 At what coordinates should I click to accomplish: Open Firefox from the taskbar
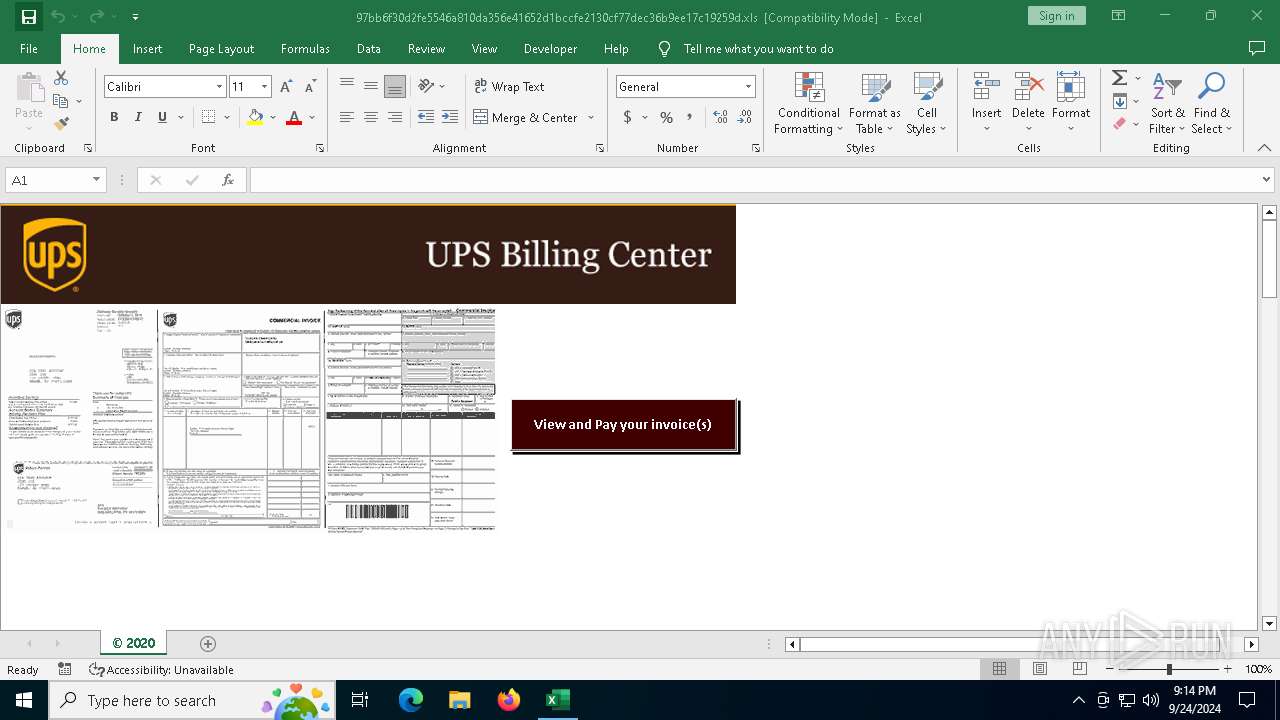[x=509, y=700]
